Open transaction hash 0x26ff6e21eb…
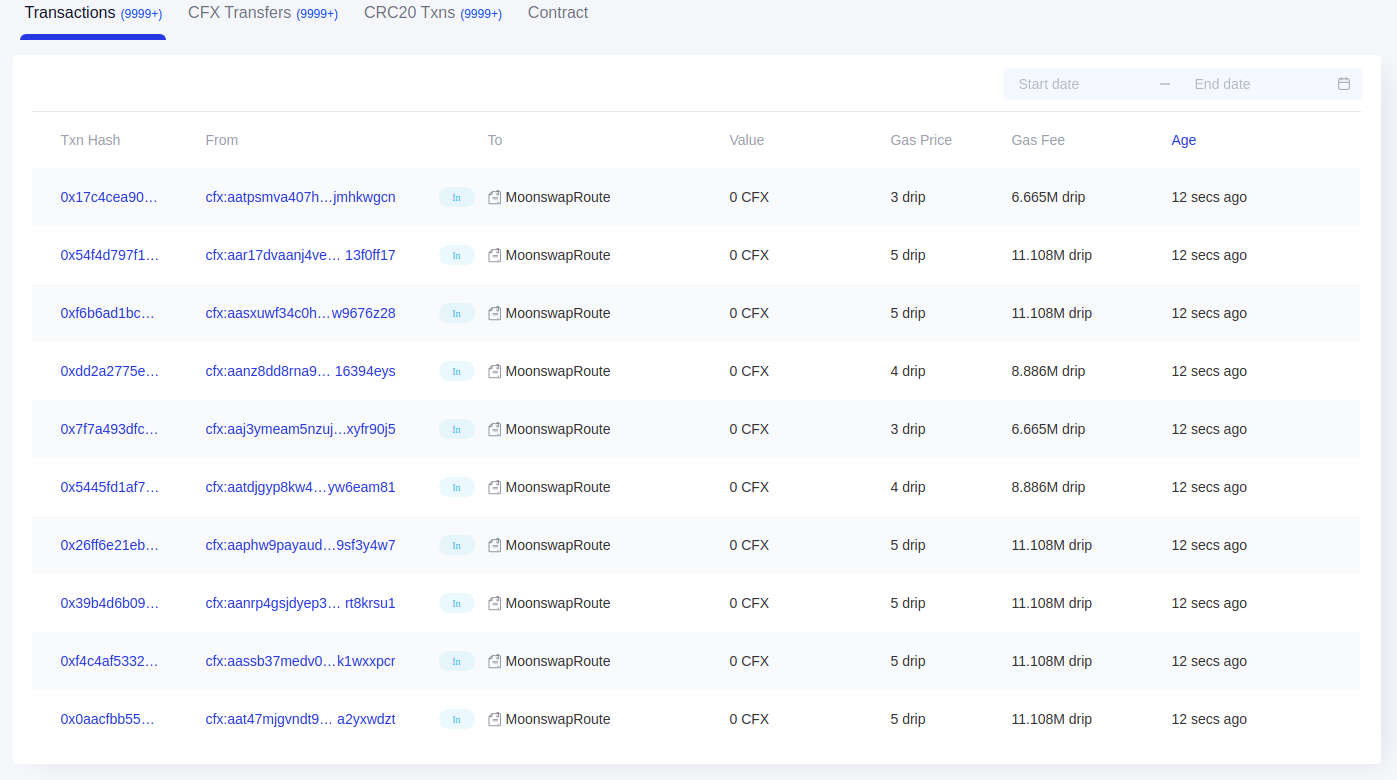The height and width of the screenshot is (780, 1397). point(109,545)
